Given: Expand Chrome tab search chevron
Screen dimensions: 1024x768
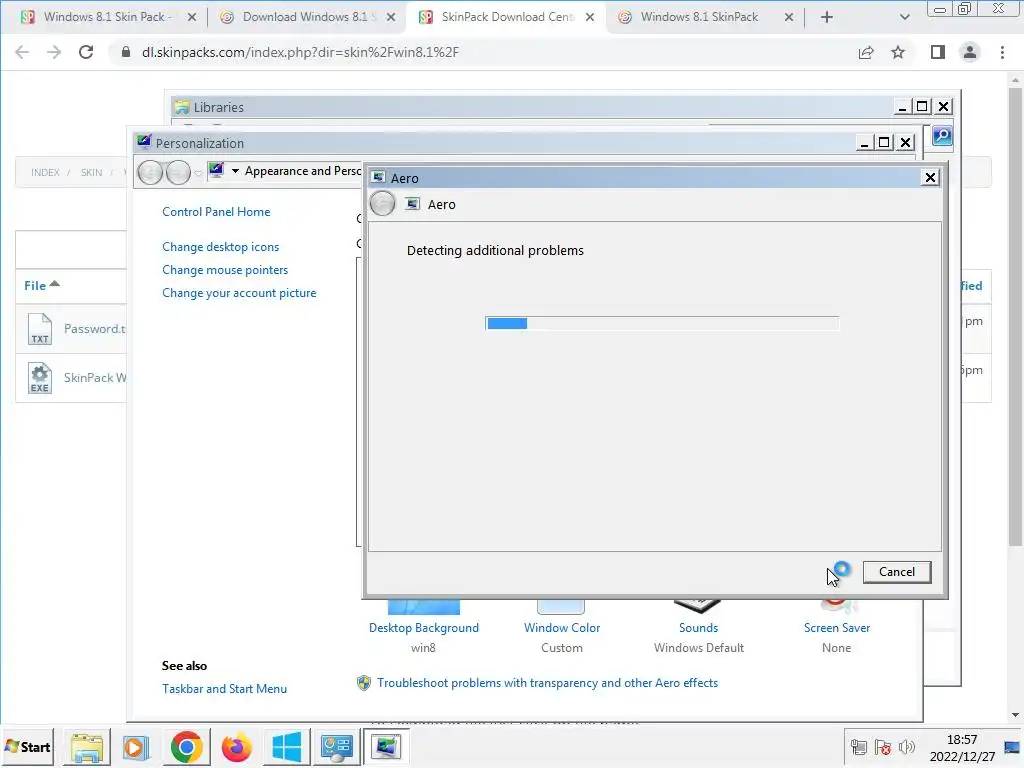Looking at the screenshot, I should point(904,17).
